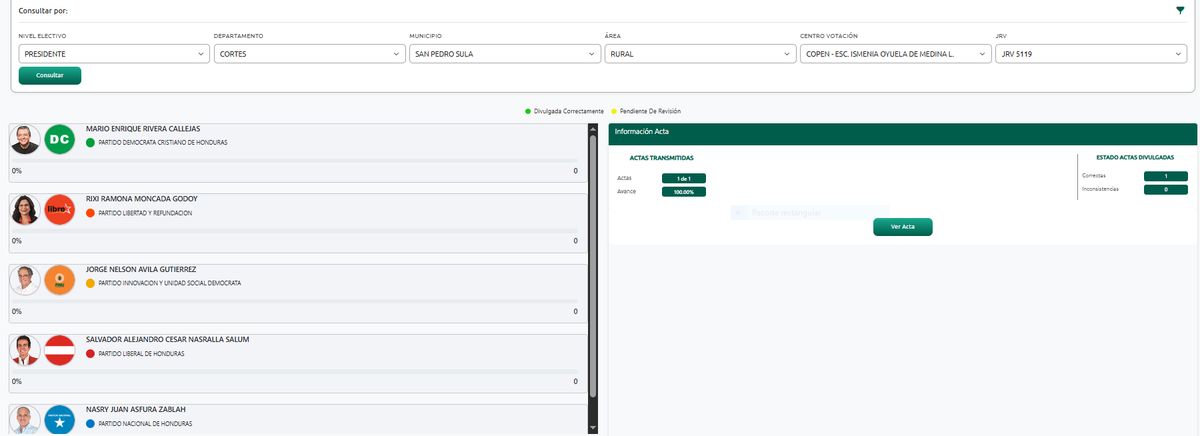Click orange-red dot beside Partido Libertad y Refundacion
The image size is (1200, 436).
click(90, 213)
